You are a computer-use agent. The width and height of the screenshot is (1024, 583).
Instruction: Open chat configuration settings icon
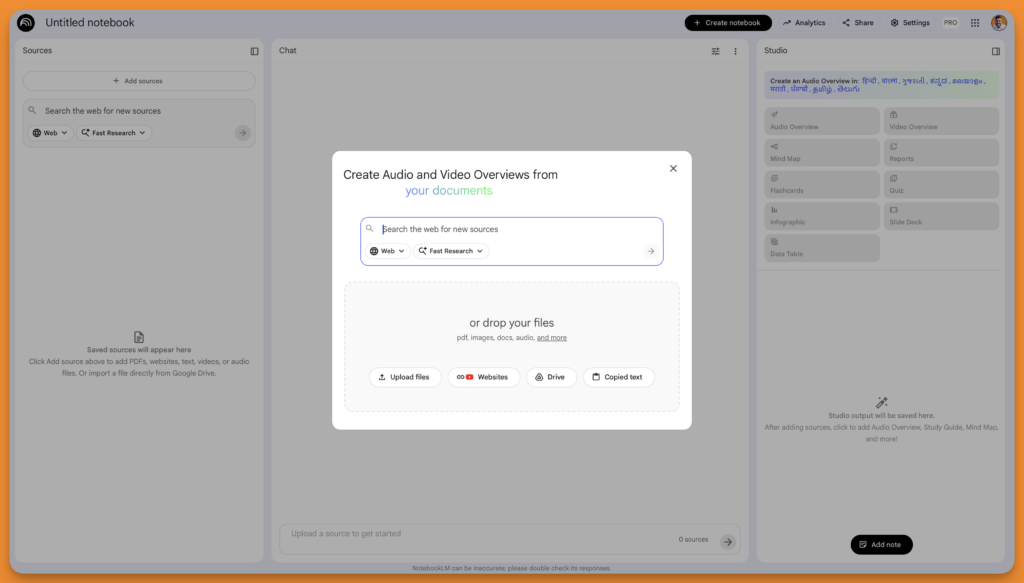click(x=715, y=51)
